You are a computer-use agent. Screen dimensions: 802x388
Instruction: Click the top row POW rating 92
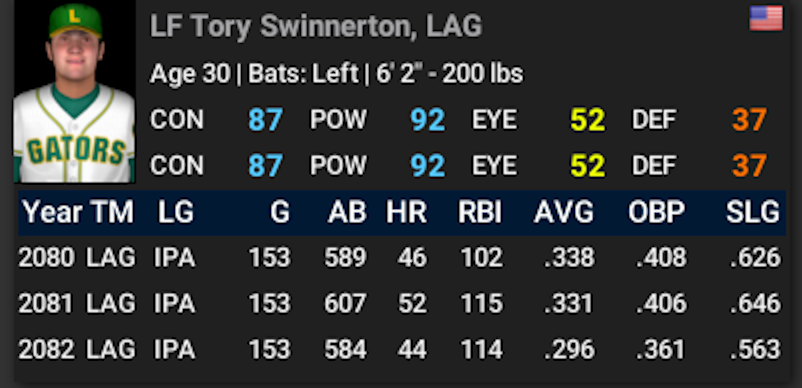pos(428,120)
